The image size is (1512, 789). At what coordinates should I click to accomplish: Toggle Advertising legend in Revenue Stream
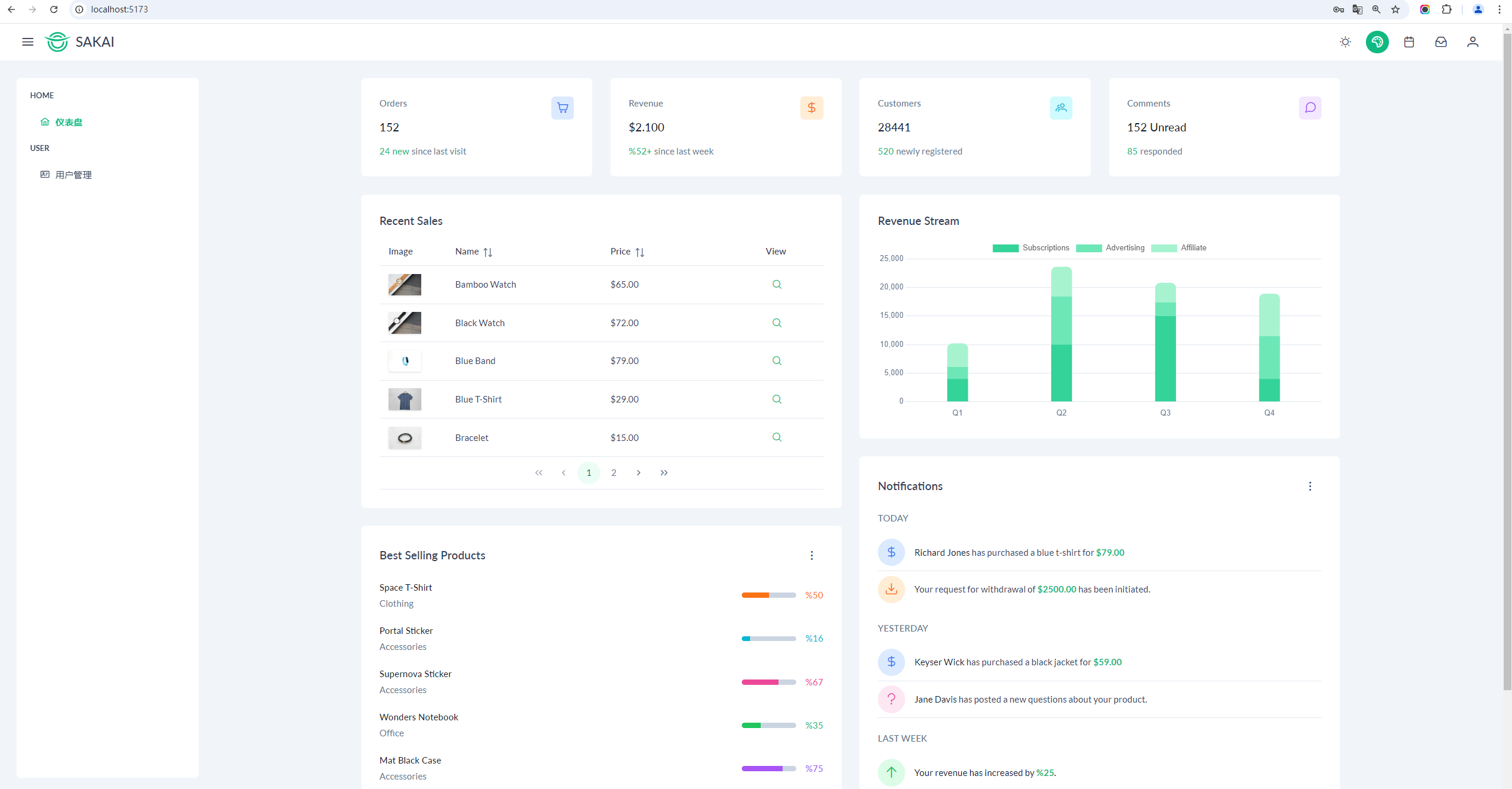pos(1110,248)
